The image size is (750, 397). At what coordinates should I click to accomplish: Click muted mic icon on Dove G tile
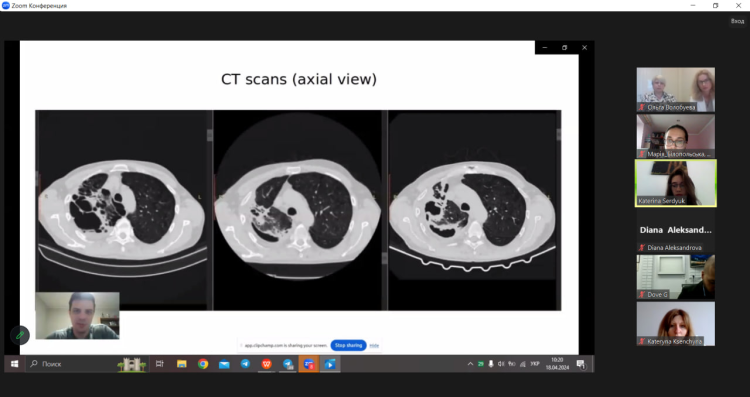tap(642, 295)
